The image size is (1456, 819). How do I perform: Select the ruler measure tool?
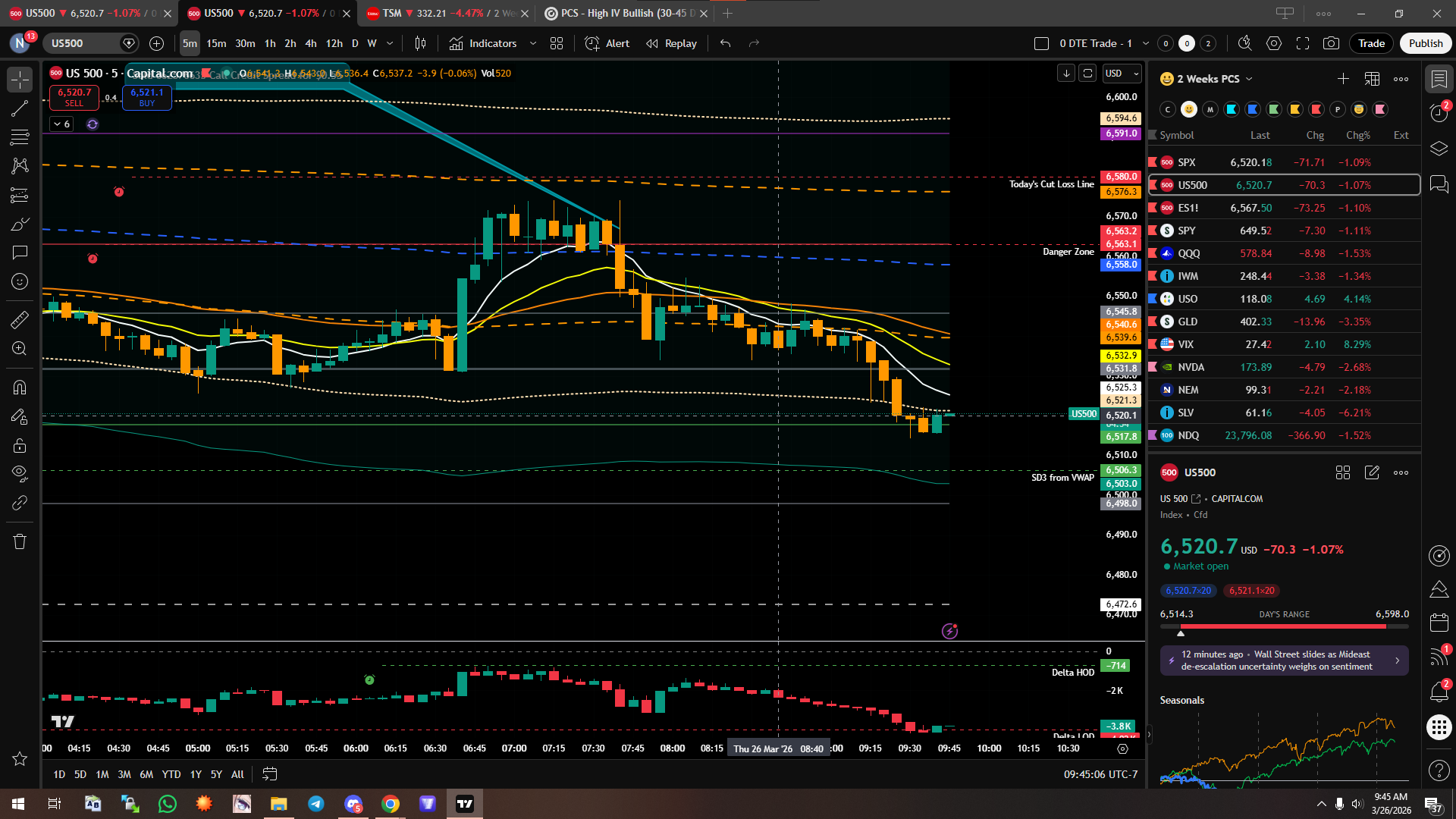click(x=20, y=320)
